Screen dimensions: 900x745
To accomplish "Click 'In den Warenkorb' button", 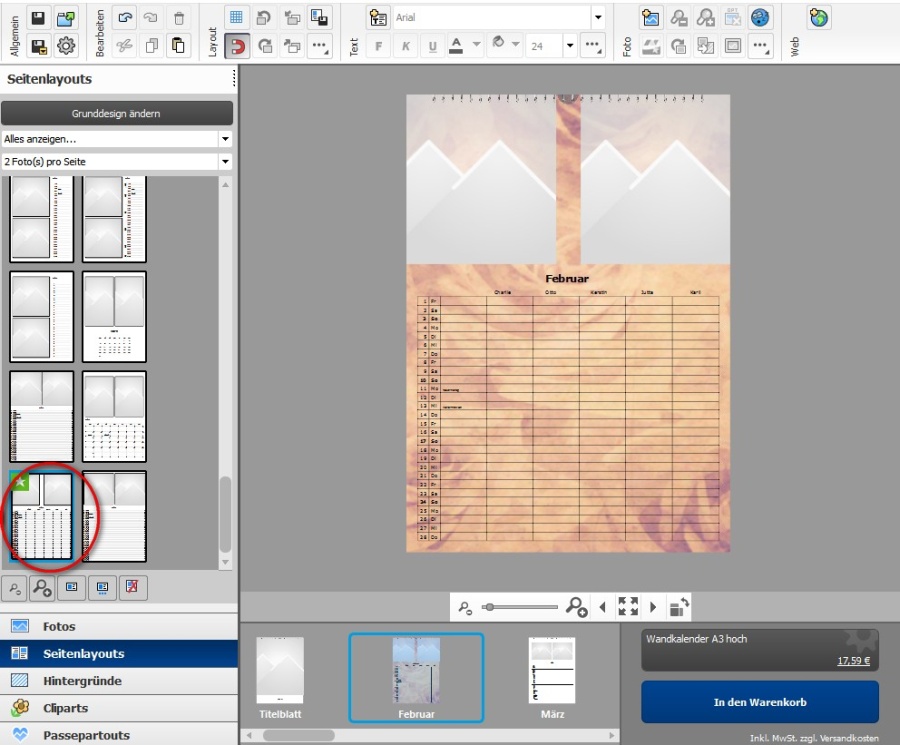I will pos(759,702).
